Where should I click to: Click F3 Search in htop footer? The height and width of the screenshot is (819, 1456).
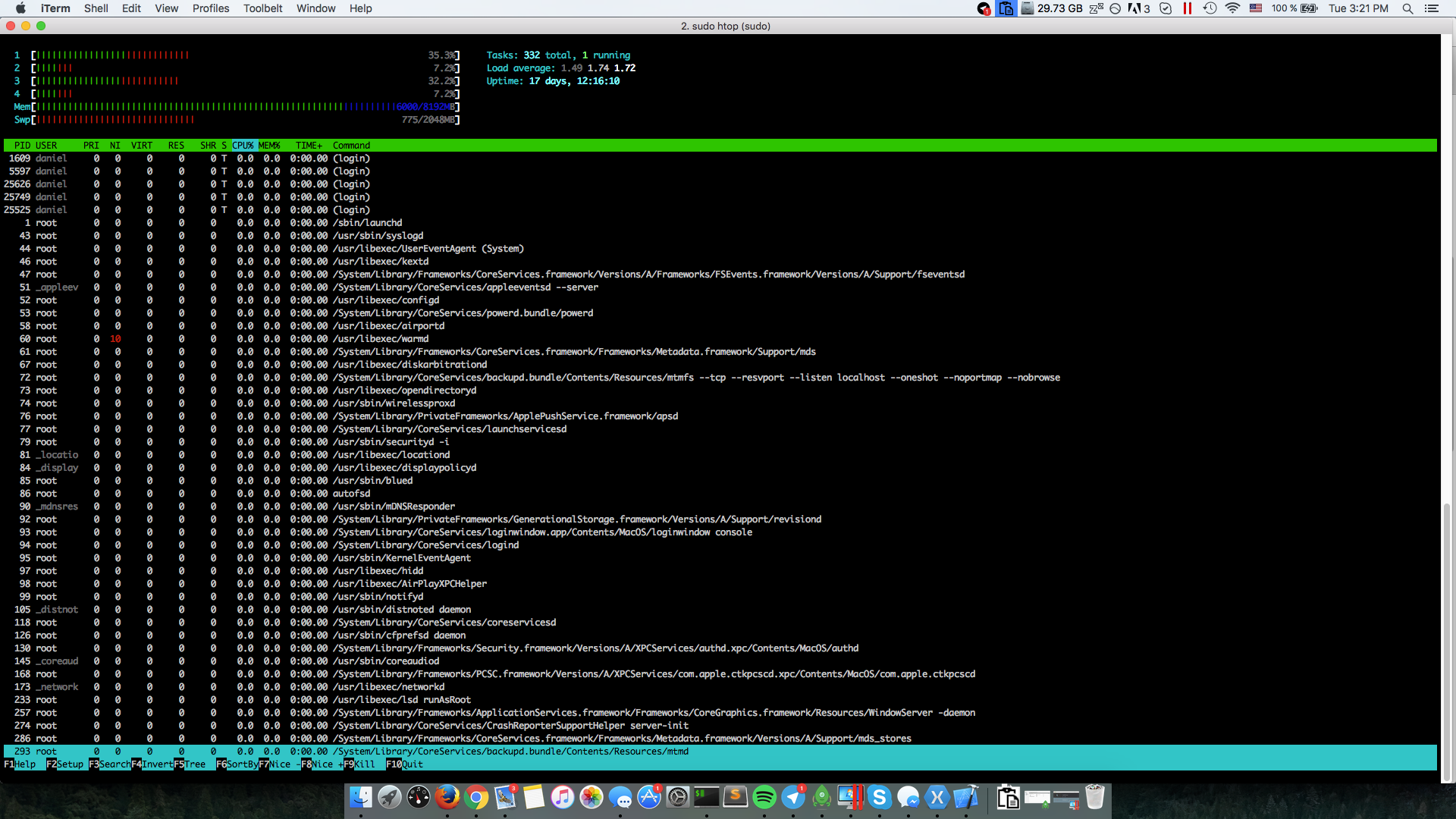(x=109, y=764)
